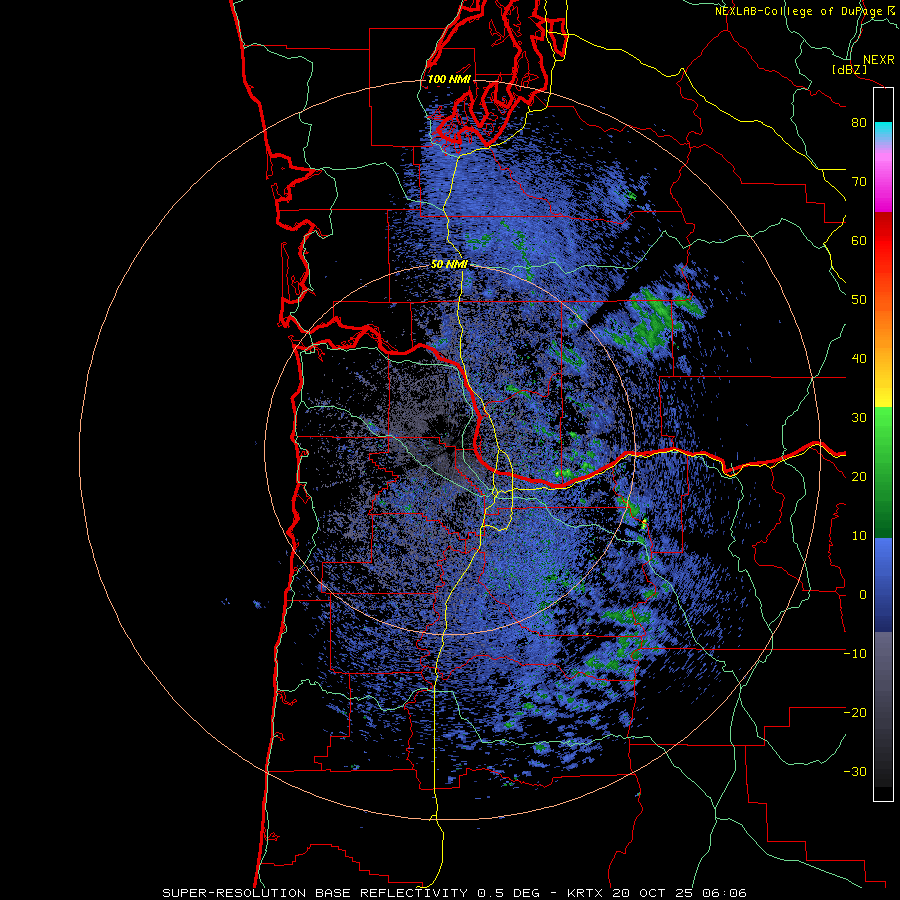Click the KRTX radar site identifier
This screenshot has height=900, width=900.
coord(586,893)
